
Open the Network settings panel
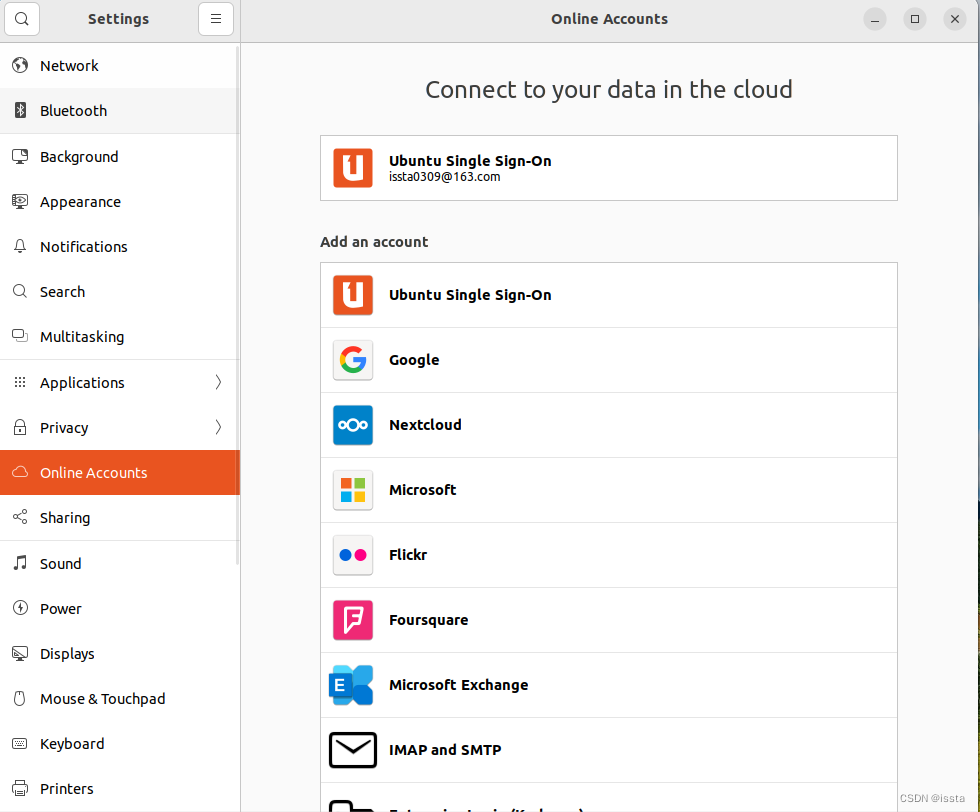click(119, 65)
